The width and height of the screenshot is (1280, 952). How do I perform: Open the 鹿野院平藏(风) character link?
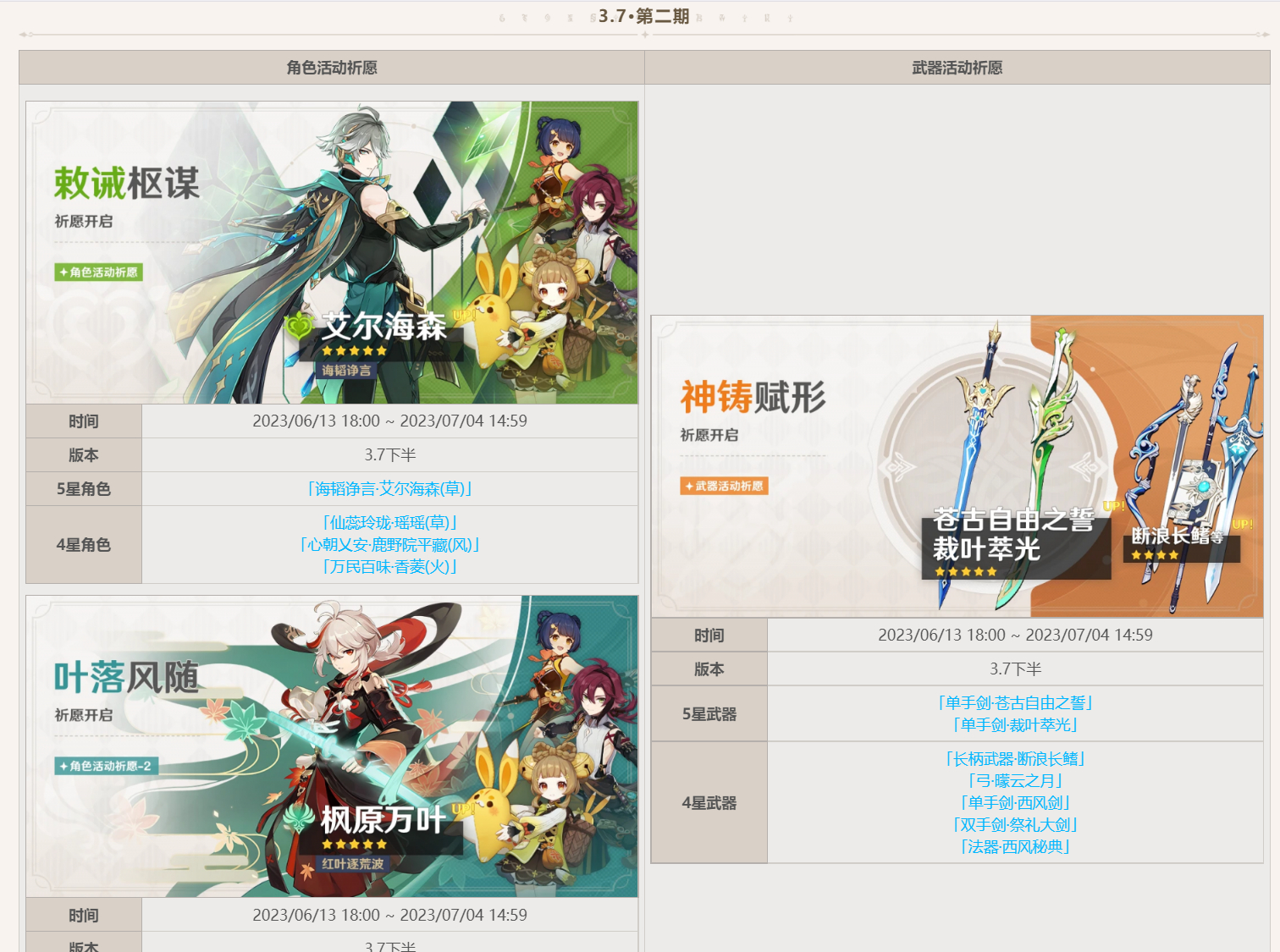click(389, 545)
